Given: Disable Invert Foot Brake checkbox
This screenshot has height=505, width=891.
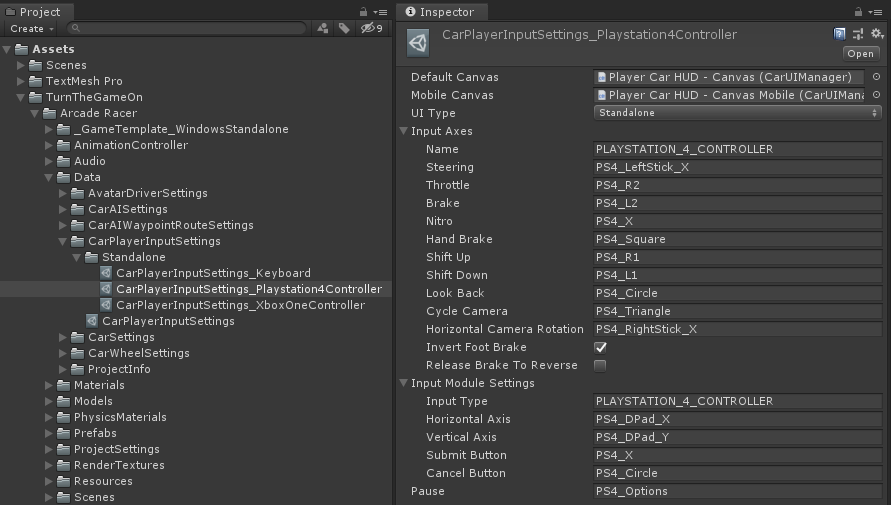Looking at the screenshot, I should coord(600,347).
